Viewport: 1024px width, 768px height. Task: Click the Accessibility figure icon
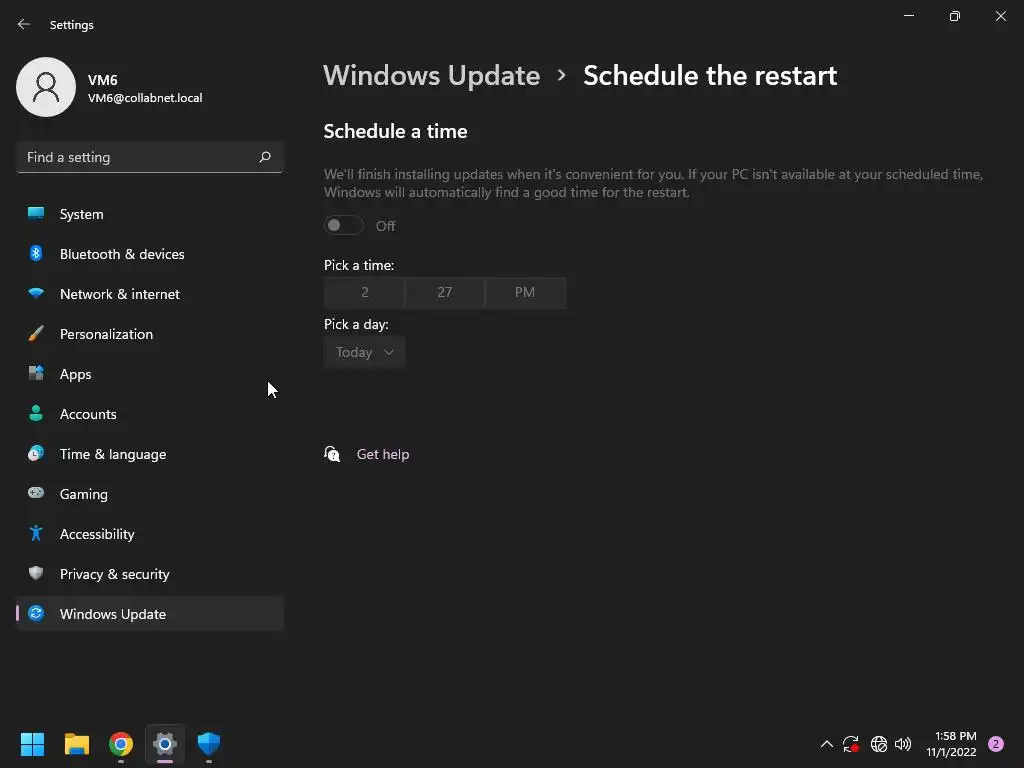coord(36,534)
